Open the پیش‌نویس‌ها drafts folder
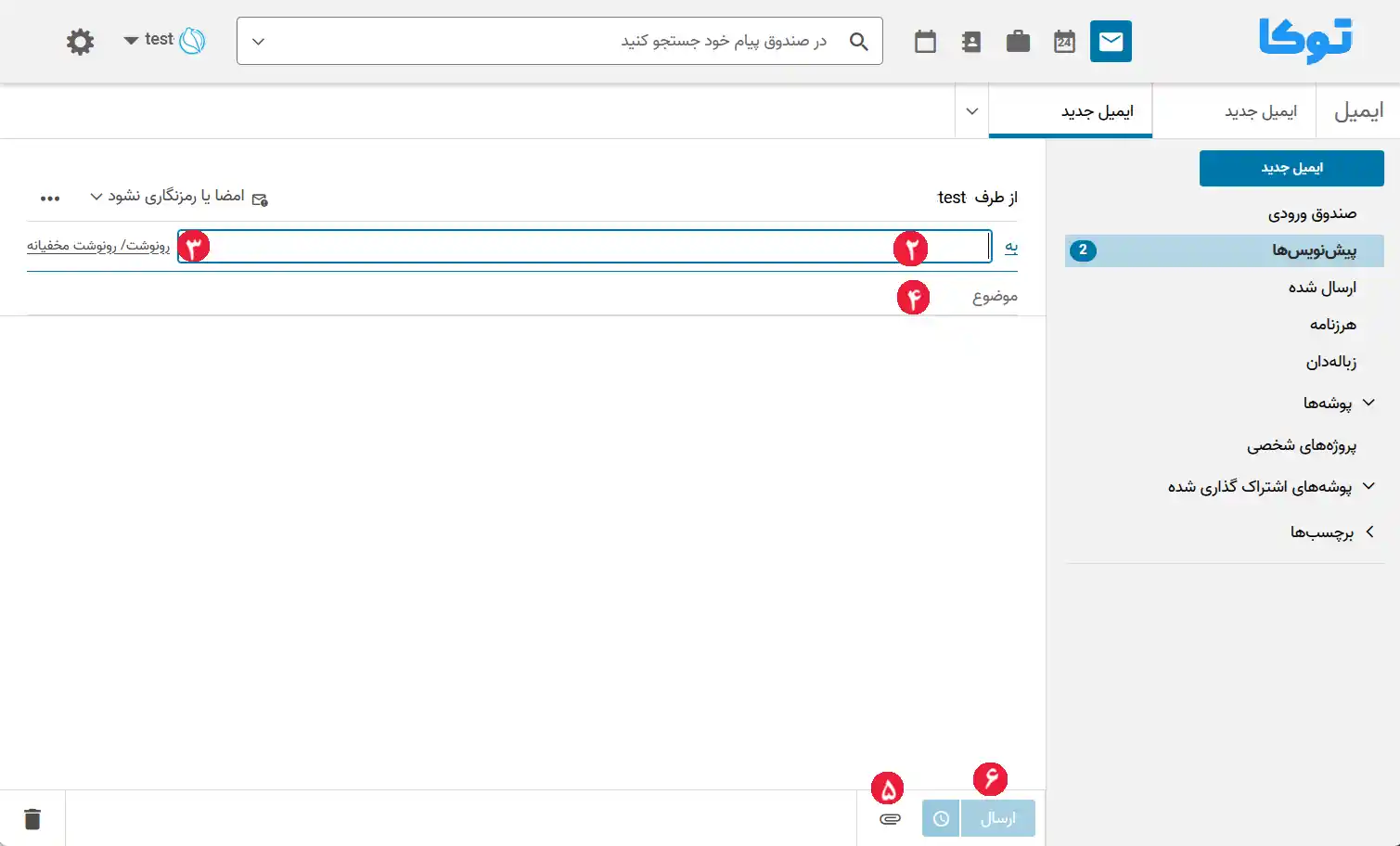The height and width of the screenshot is (846, 1400). (1225, 250)
